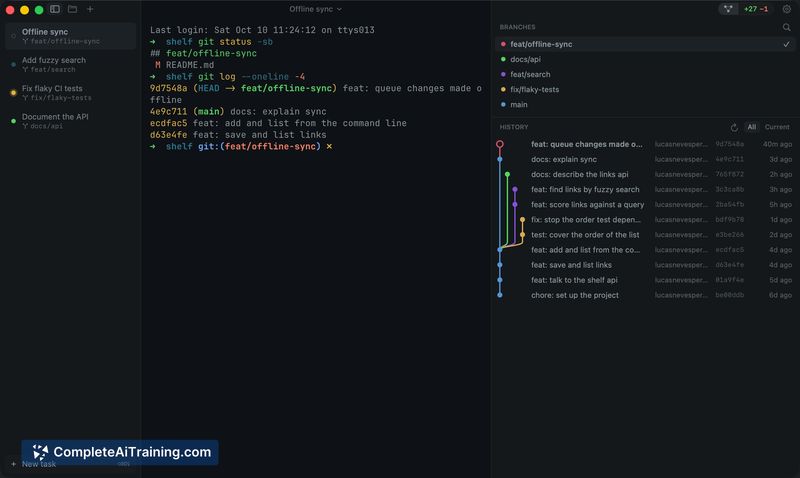800x478 pixels.
Task: Open the Offline sync title dropdown
Action: [x=315, y=9]
